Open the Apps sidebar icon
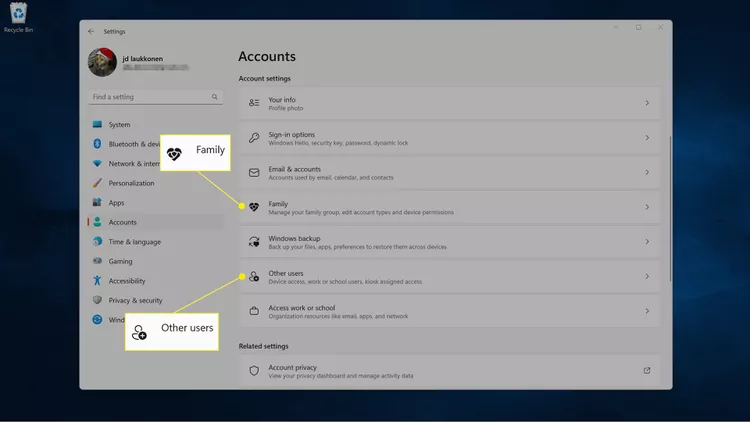Screen dimensions: 750x422 pyautogui.click(x=97, y=202)
